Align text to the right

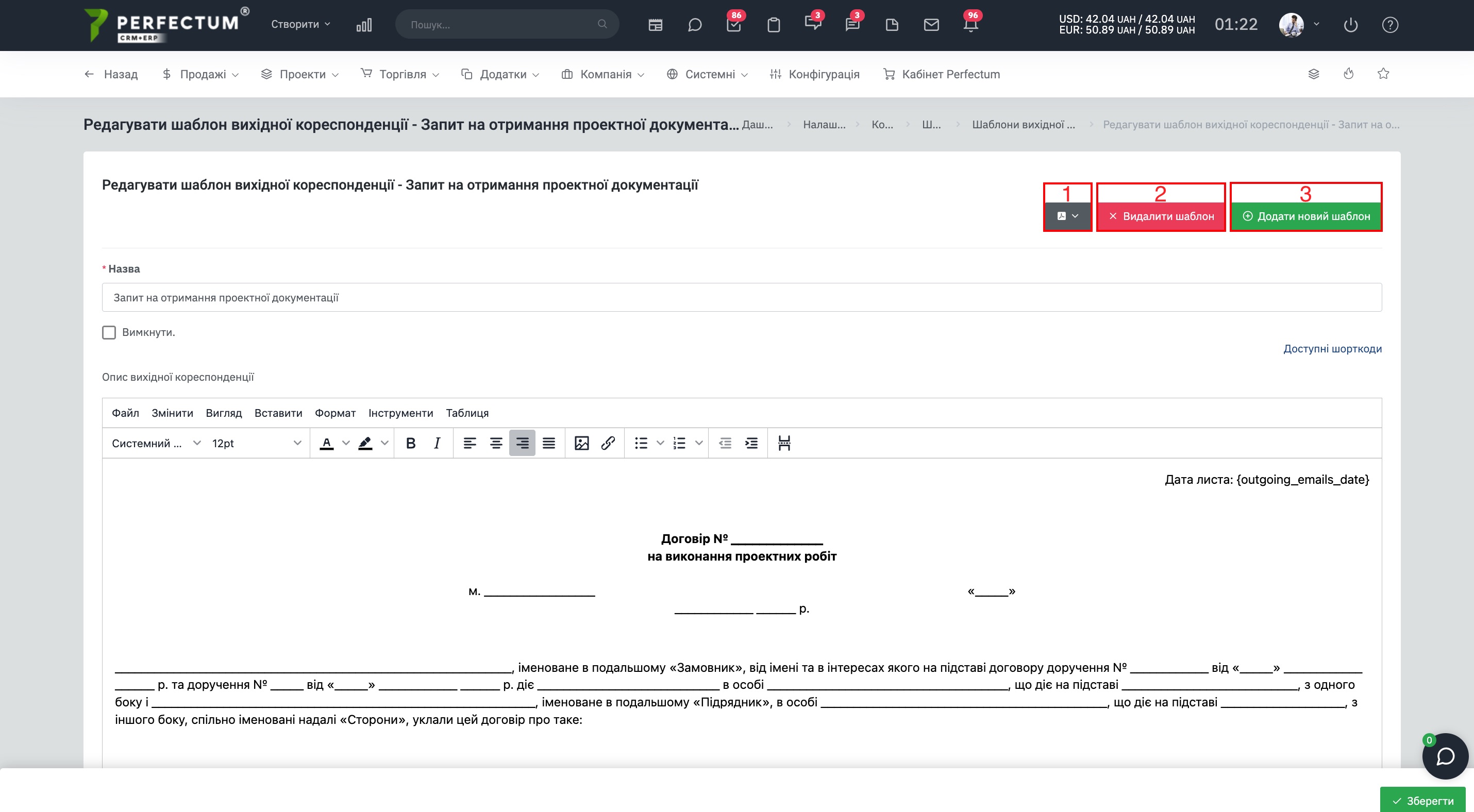coord(522,443)
